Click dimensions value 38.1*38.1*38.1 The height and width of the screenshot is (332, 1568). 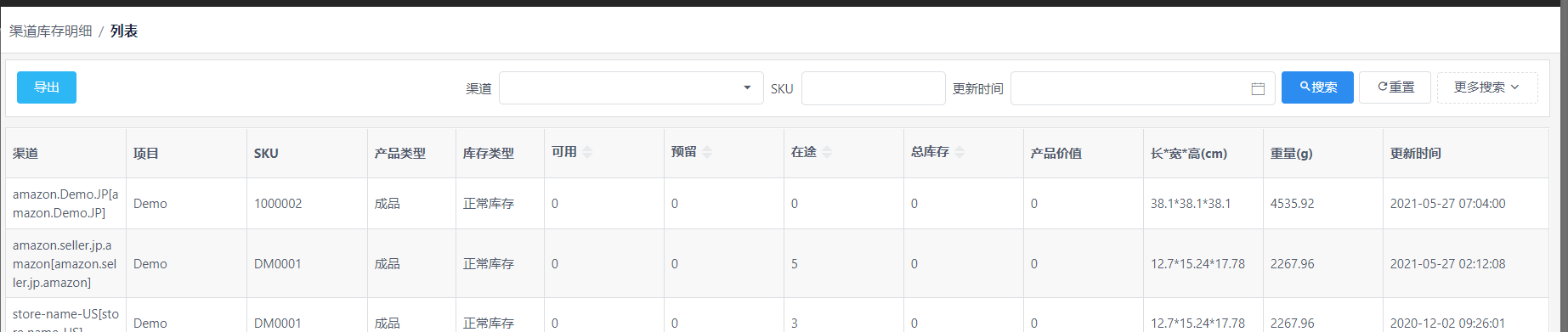tap(1191, 204)
